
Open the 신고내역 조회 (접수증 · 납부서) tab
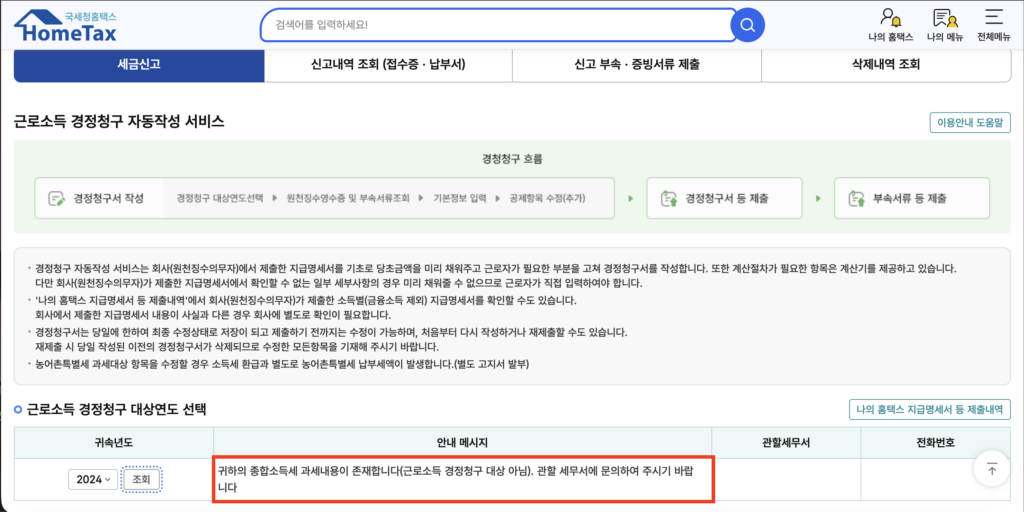pos(388,64)
